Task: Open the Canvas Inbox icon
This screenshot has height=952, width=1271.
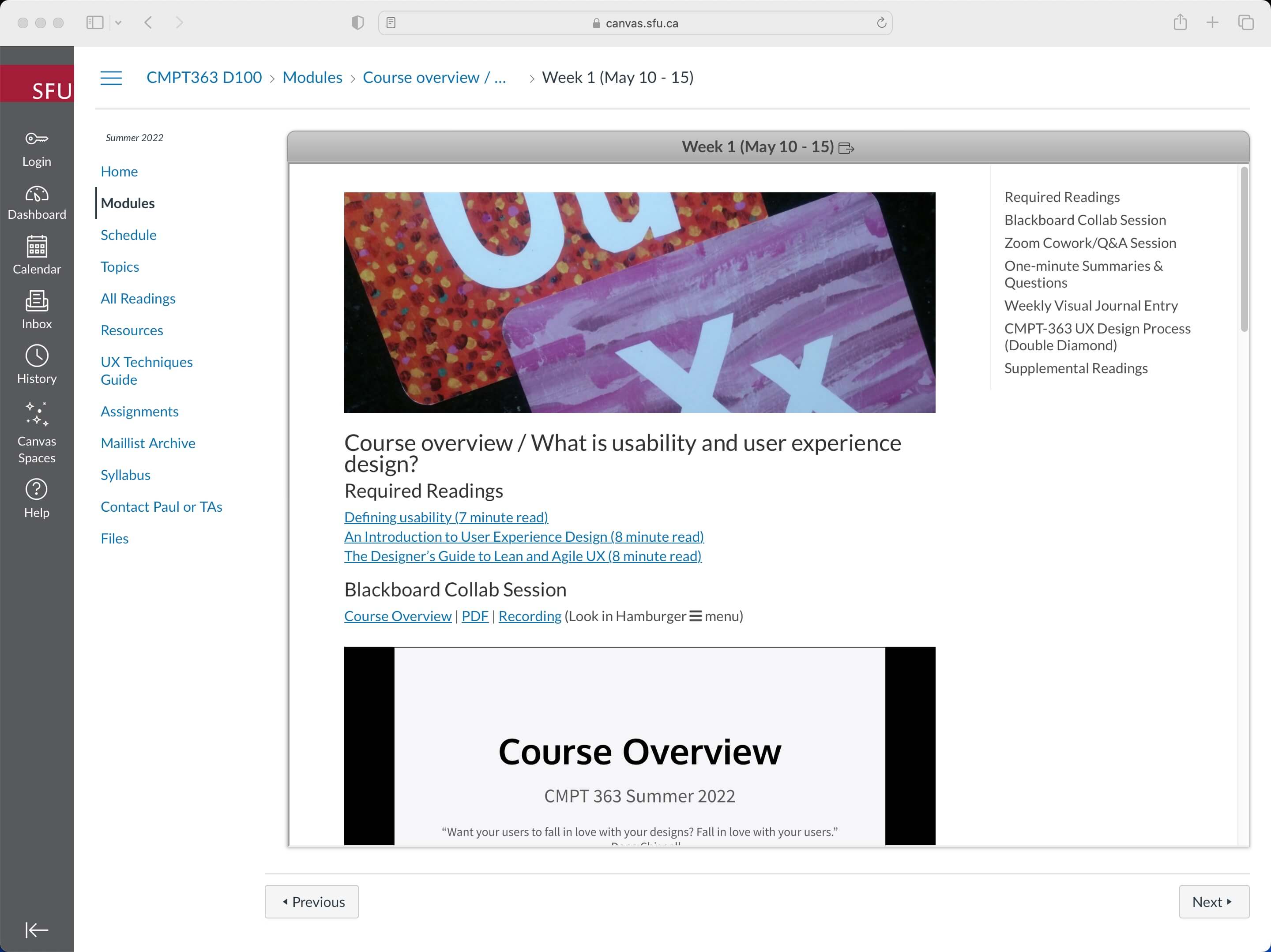Action: coord(37,301)
